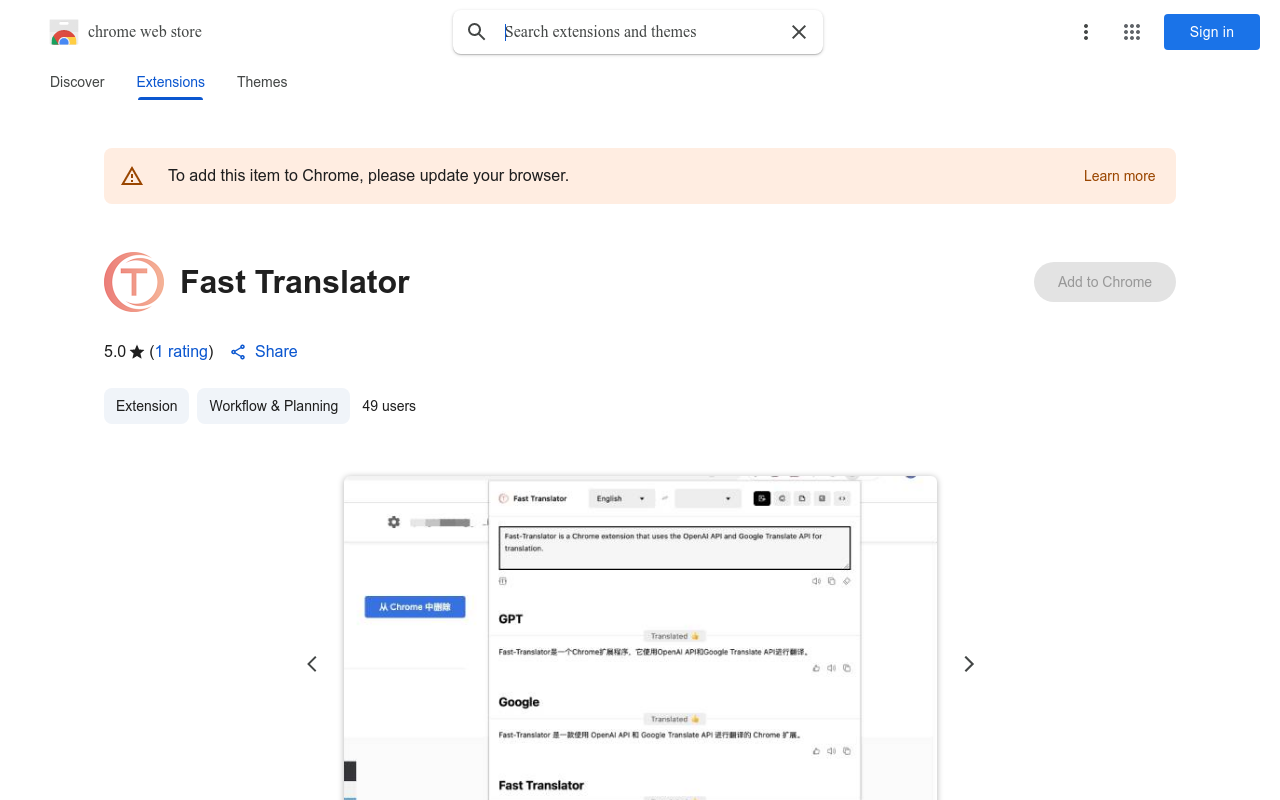
Task: Click the extension screenshot preview image
Action: (640, 638)
